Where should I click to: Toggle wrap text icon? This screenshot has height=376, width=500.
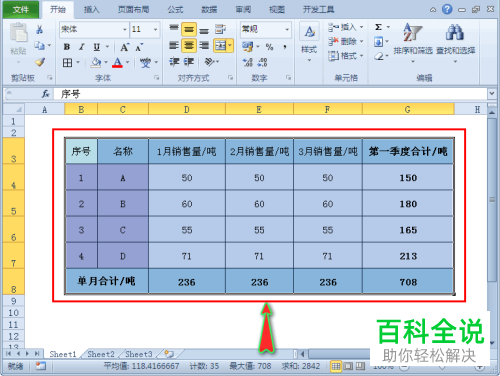[220, 29]
